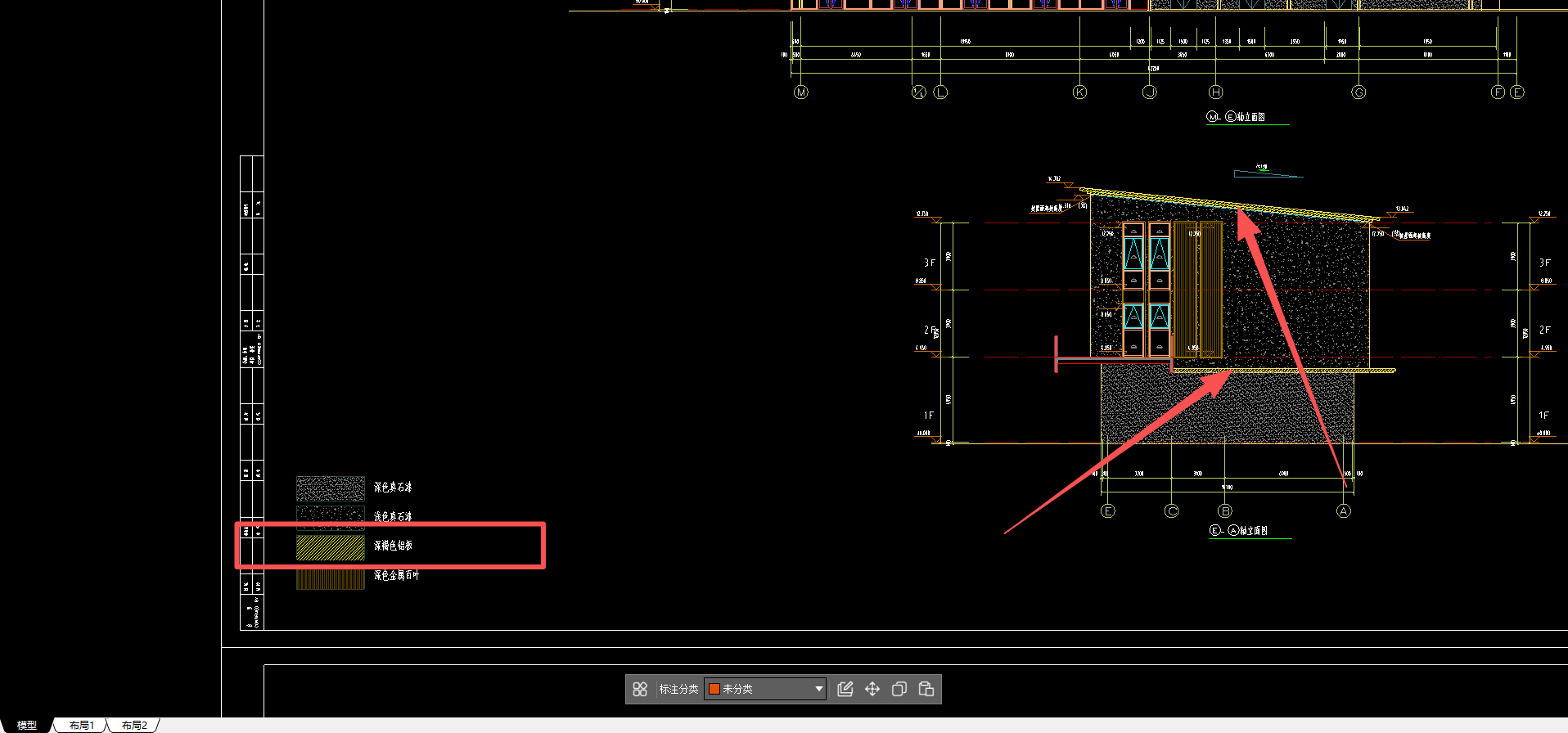
Task: Click the copy overlapping-squares icon
Action: [899, 689]
